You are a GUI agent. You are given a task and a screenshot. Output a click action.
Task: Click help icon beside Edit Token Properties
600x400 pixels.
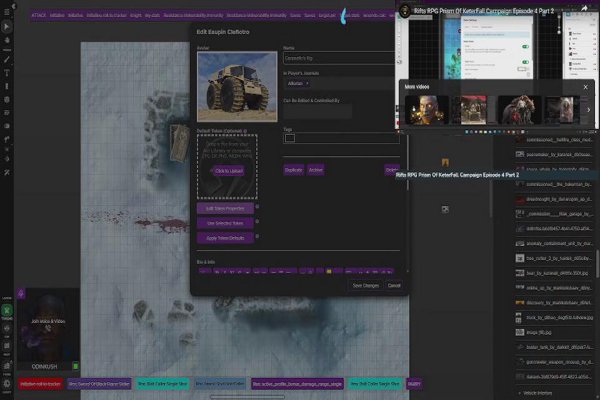coord(257,206)
